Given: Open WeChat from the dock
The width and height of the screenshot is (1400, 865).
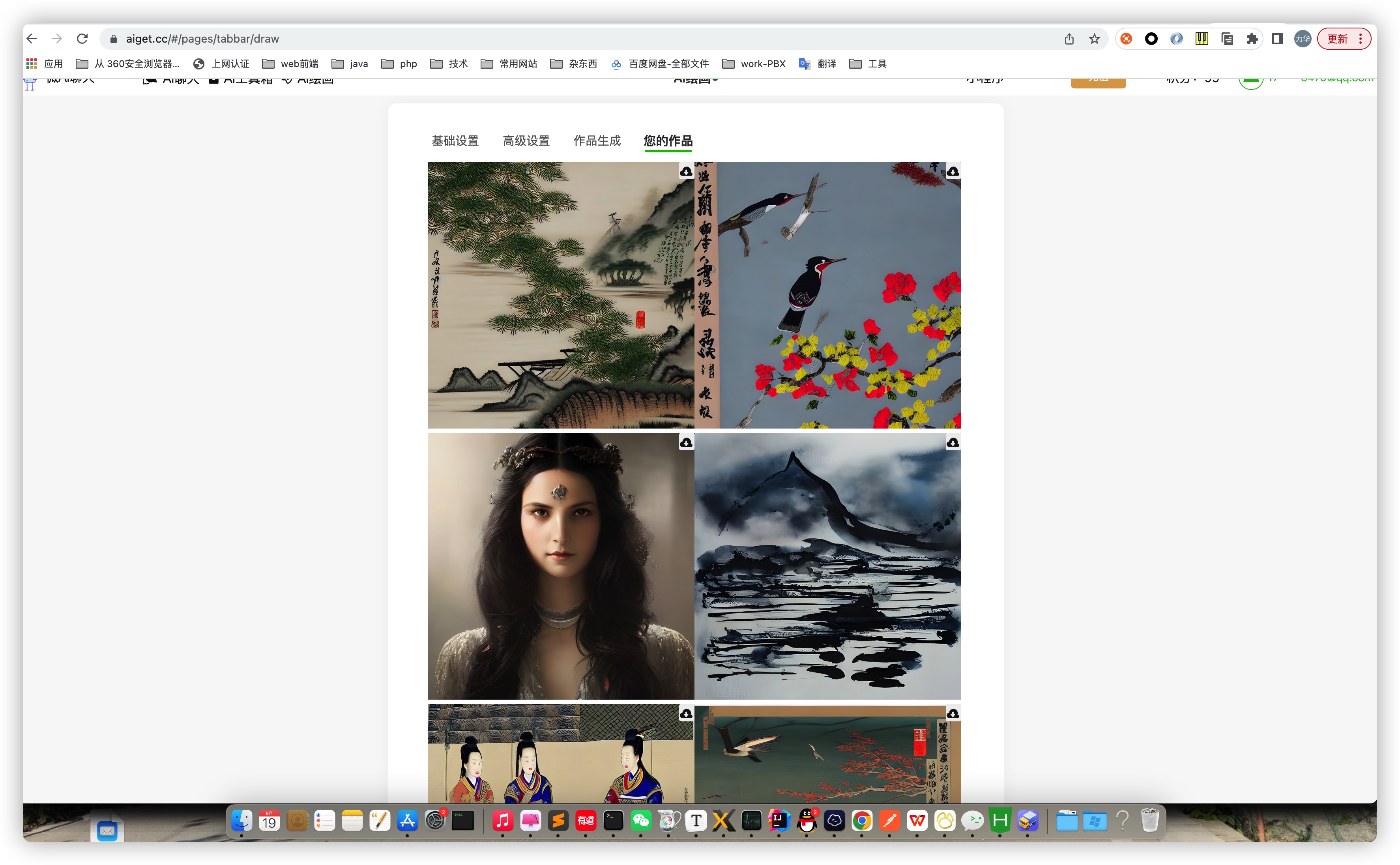Looking at the screenshot, I should pyautogui.click(x=640, y=821).
